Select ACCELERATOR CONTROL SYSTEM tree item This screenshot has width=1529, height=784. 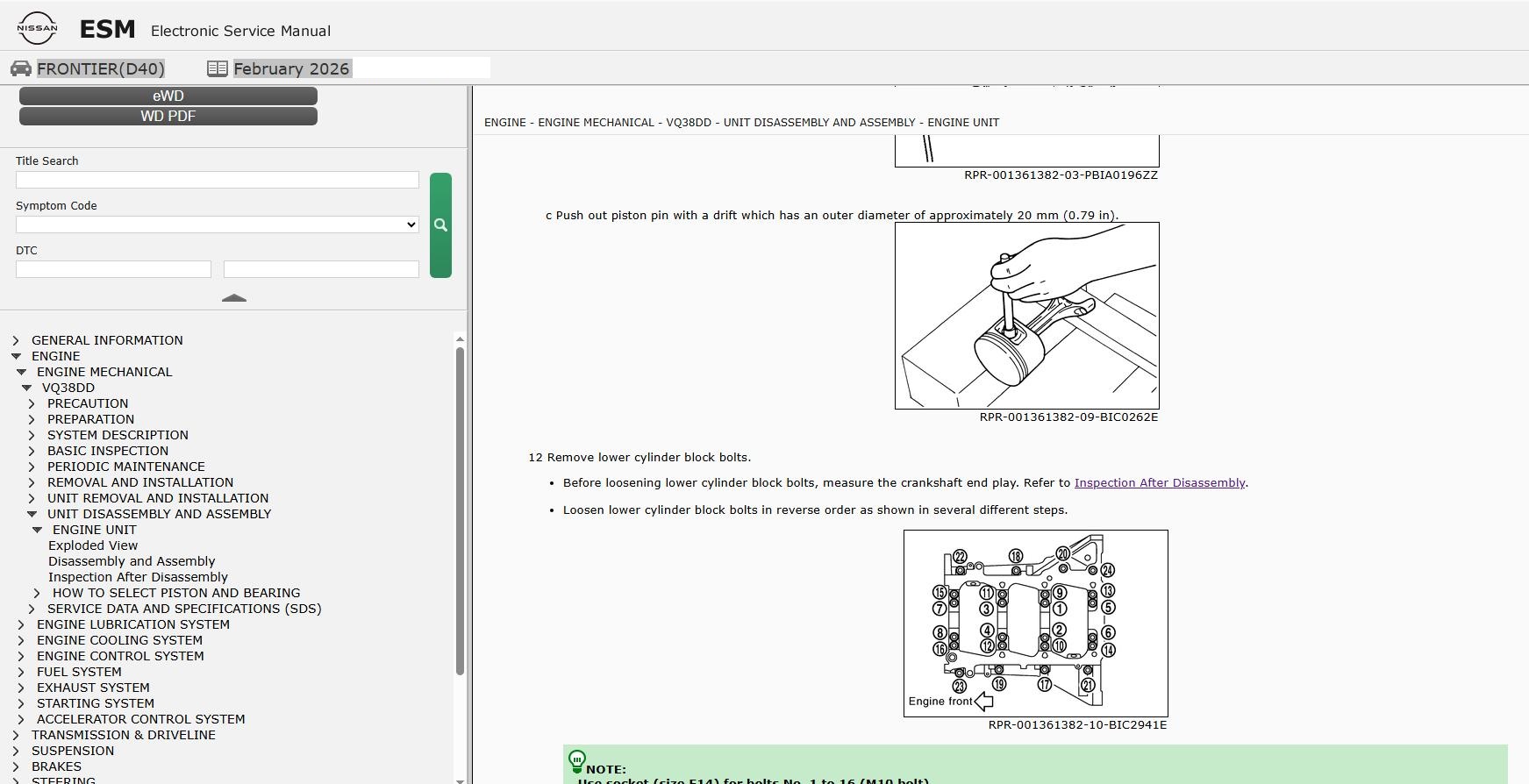141,719
